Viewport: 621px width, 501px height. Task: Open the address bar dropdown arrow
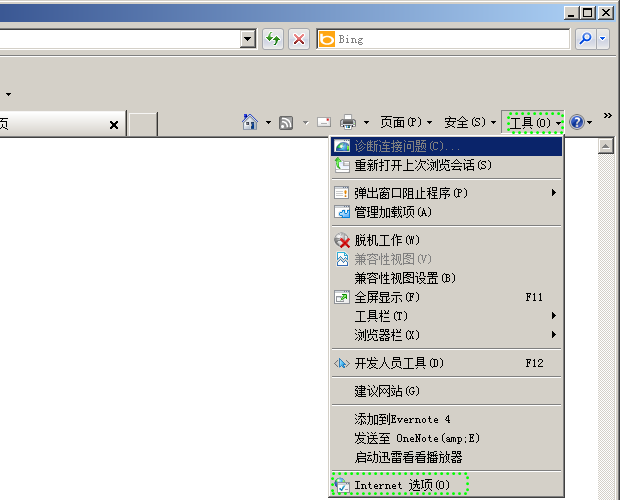coord(248,39)
